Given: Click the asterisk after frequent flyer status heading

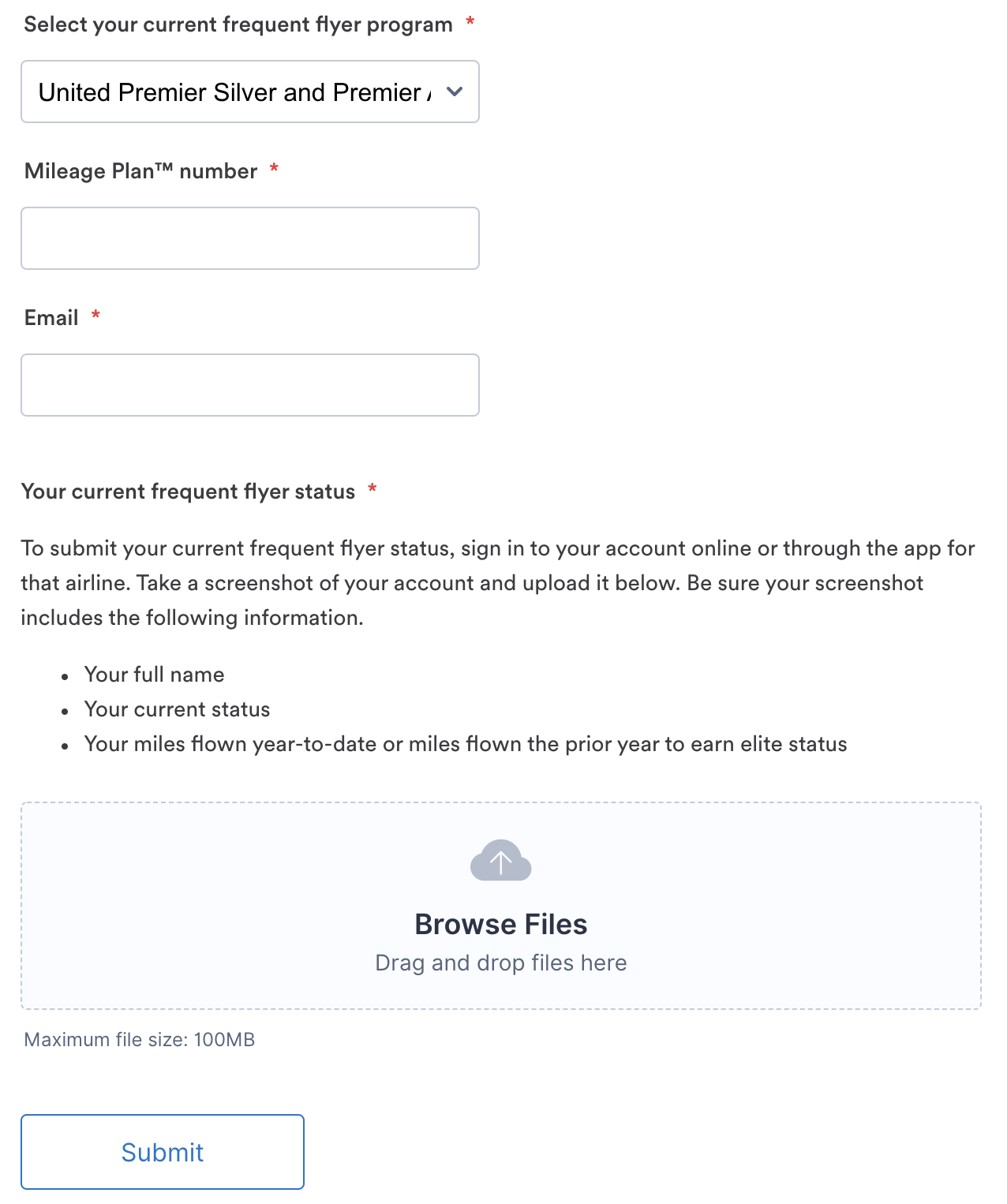Looking at the screenshot, I should pyautogui.click(x=372, y=490).
